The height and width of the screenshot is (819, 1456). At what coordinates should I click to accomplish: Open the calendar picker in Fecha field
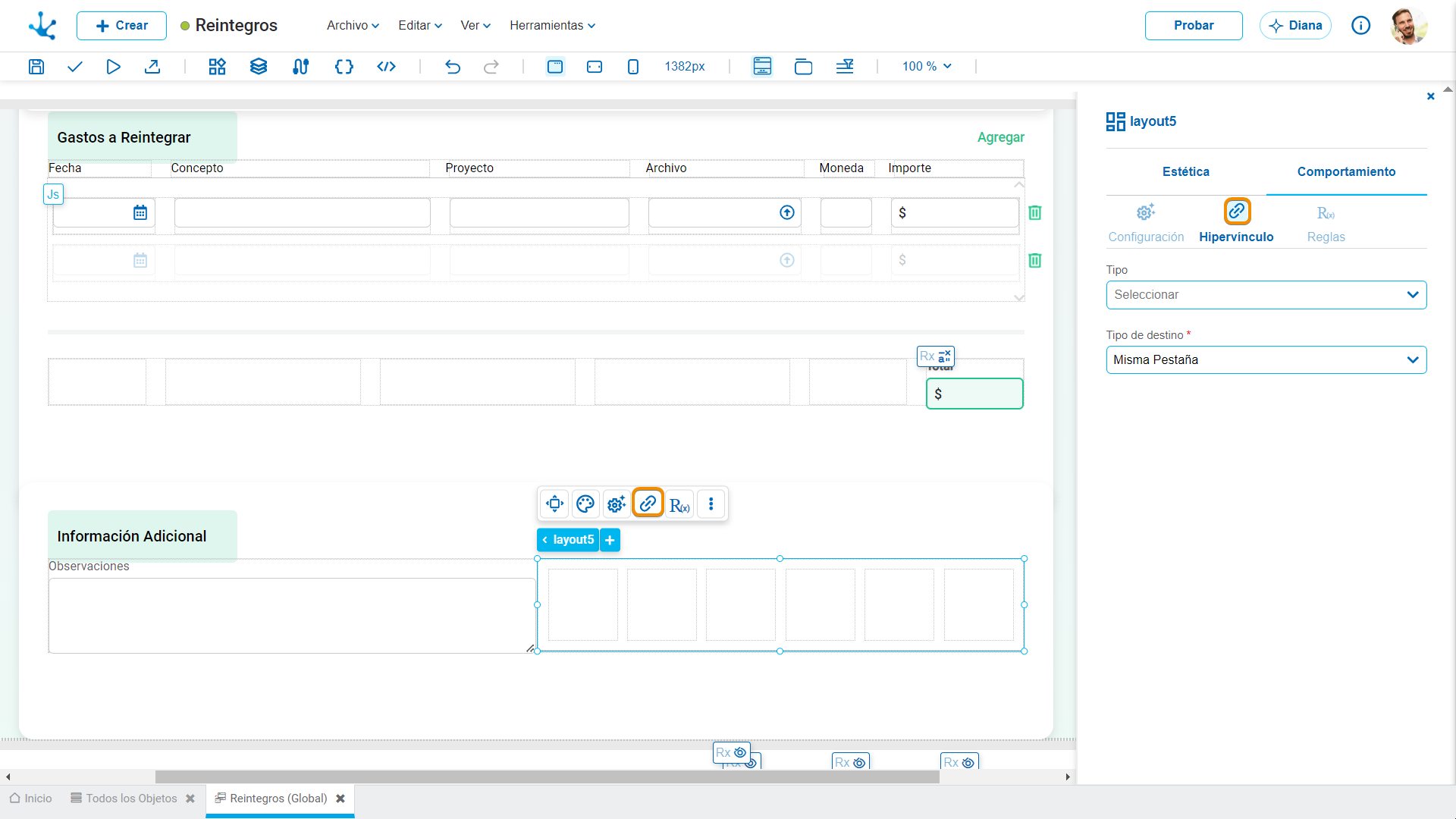[x=140, y=213]
